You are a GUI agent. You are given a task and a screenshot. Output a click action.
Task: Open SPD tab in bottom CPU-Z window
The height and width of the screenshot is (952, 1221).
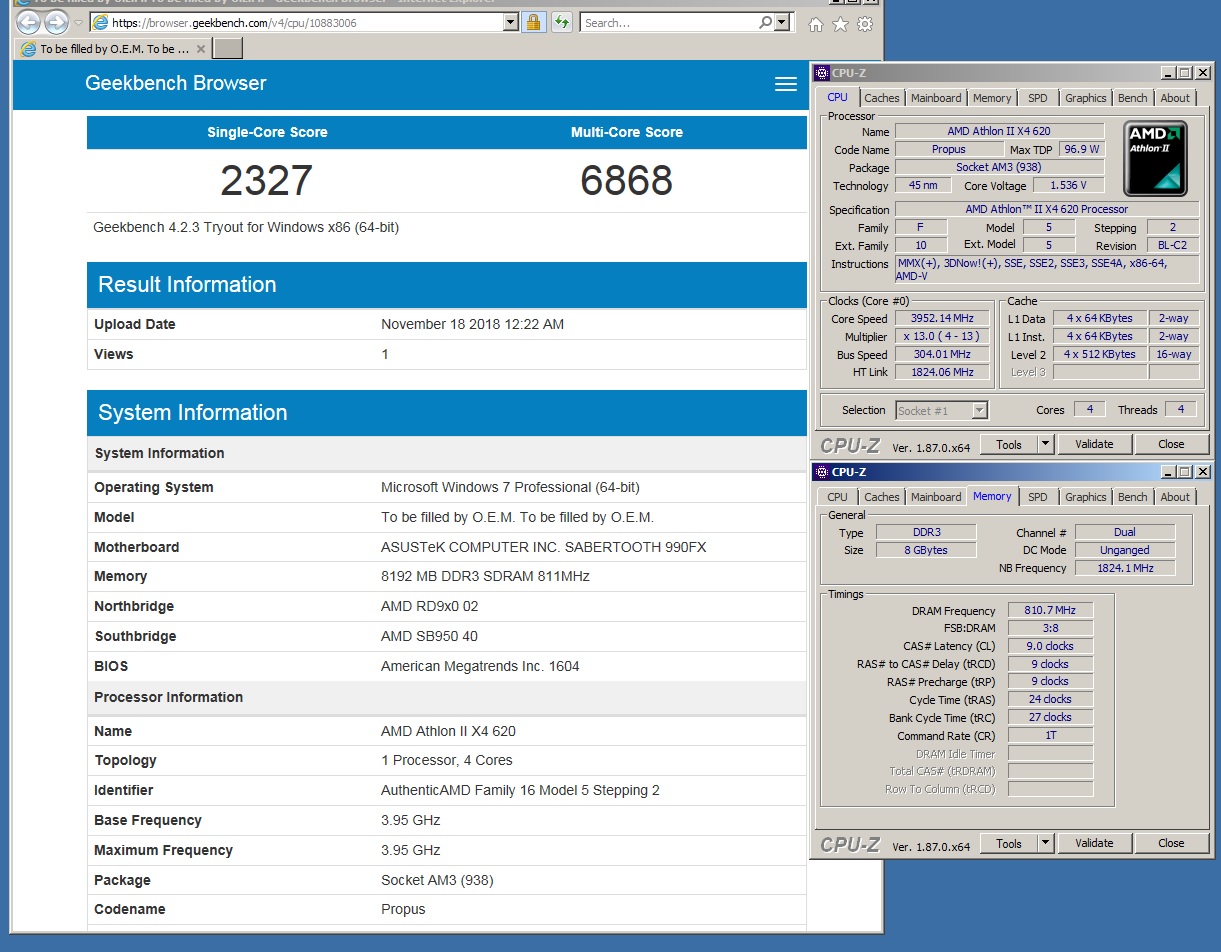click(x=1038, y=497)
